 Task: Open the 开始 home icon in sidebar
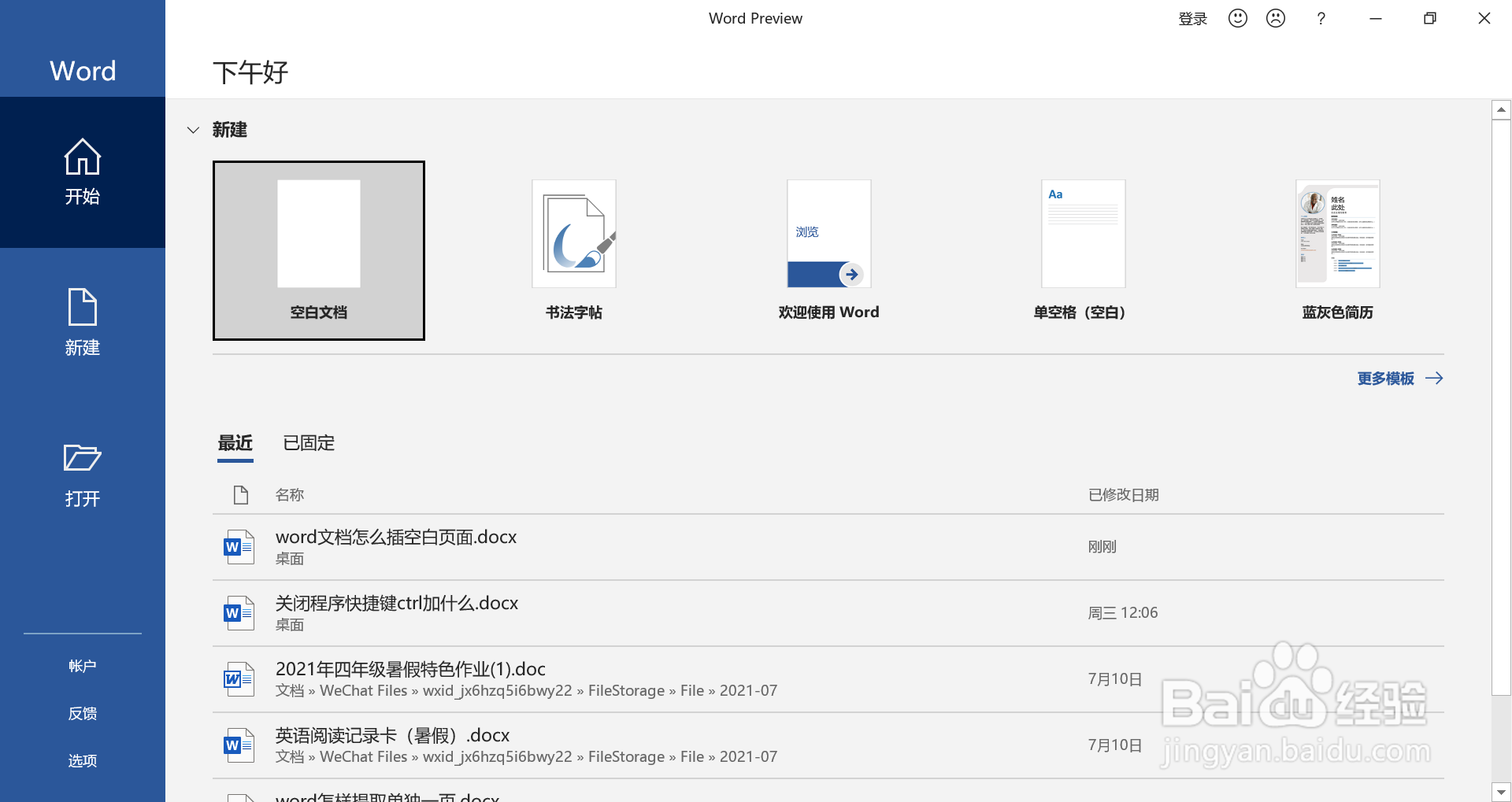[x=83, y=157]
